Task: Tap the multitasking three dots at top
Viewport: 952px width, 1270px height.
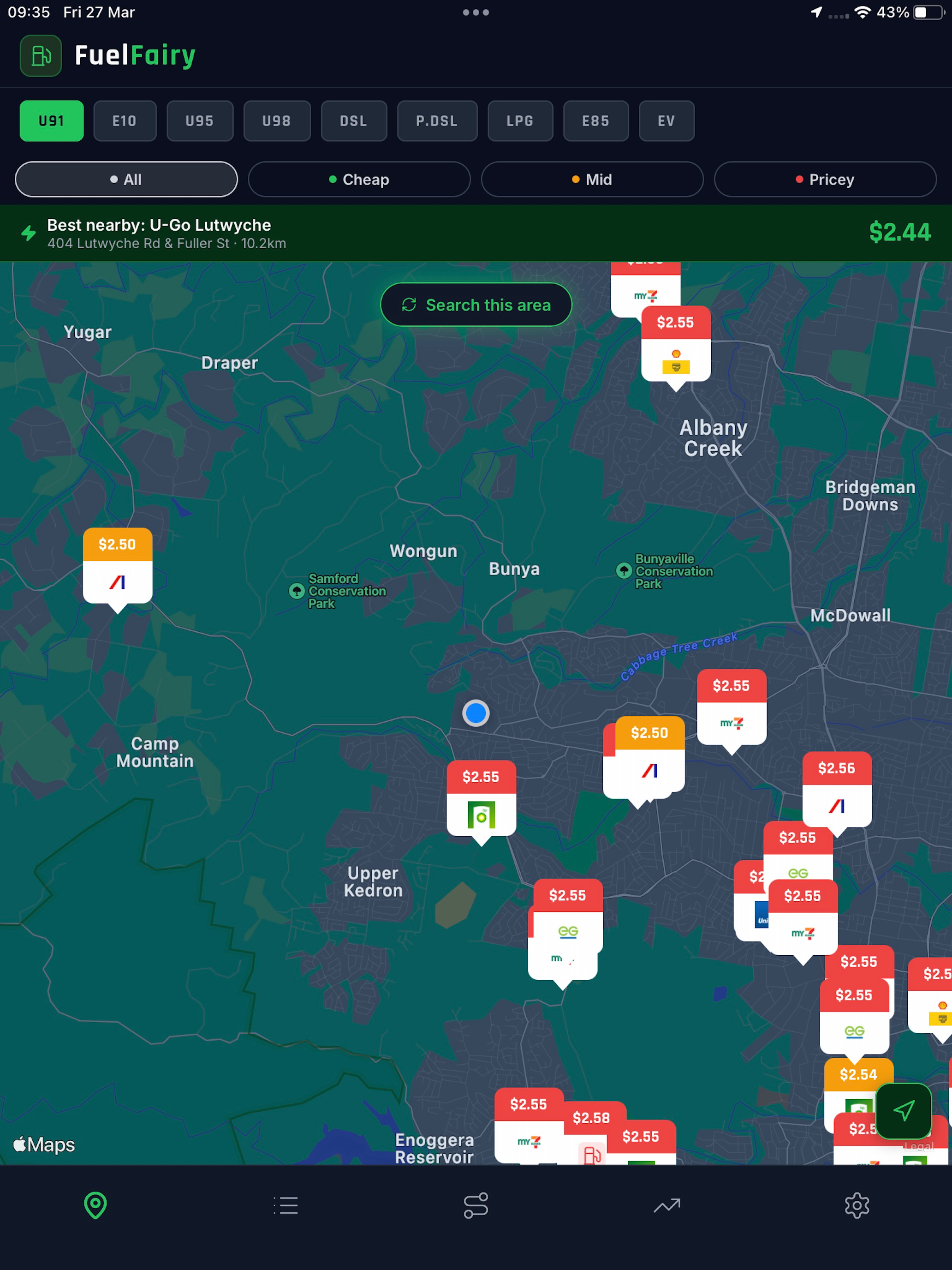Action: (476, 12)
